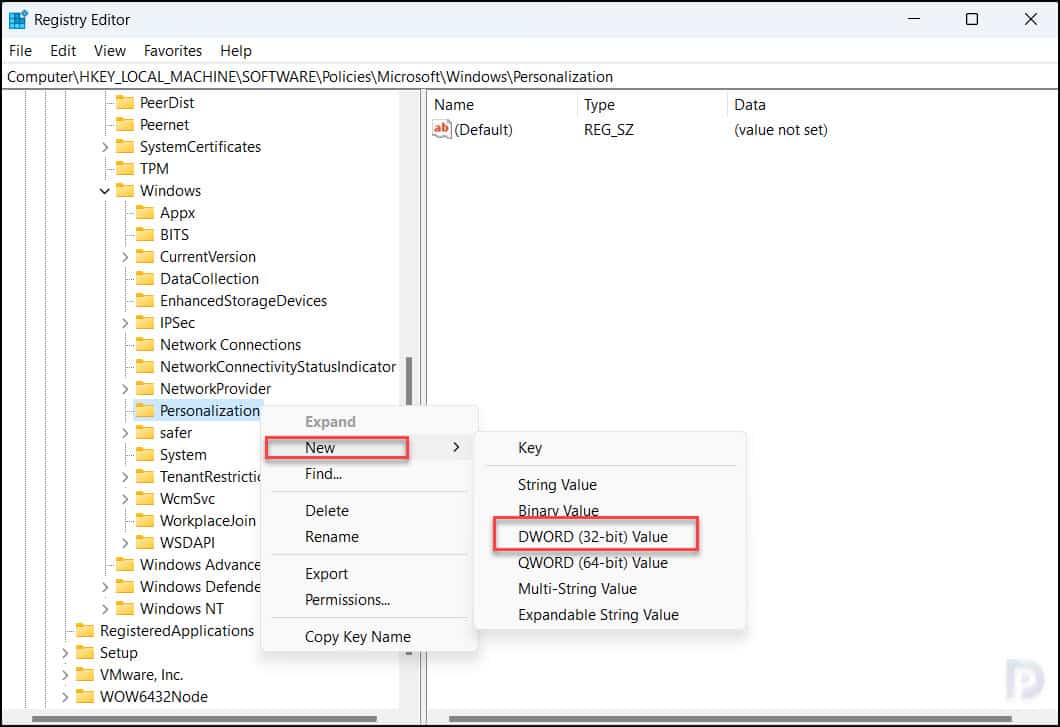Screen dimensions: 1060x727
Task: Click the VMware, Inc. folder icon
Action: pos(85,674)
